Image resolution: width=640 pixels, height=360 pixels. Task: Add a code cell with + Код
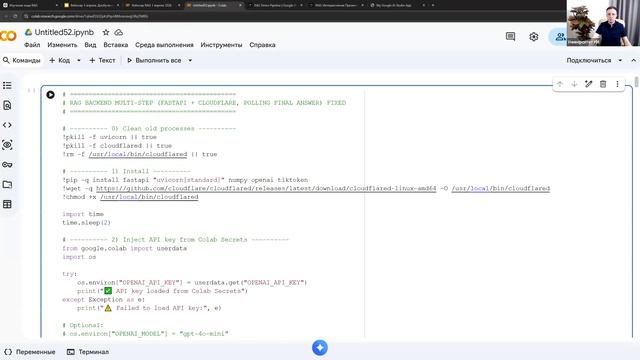pos(60,60)
